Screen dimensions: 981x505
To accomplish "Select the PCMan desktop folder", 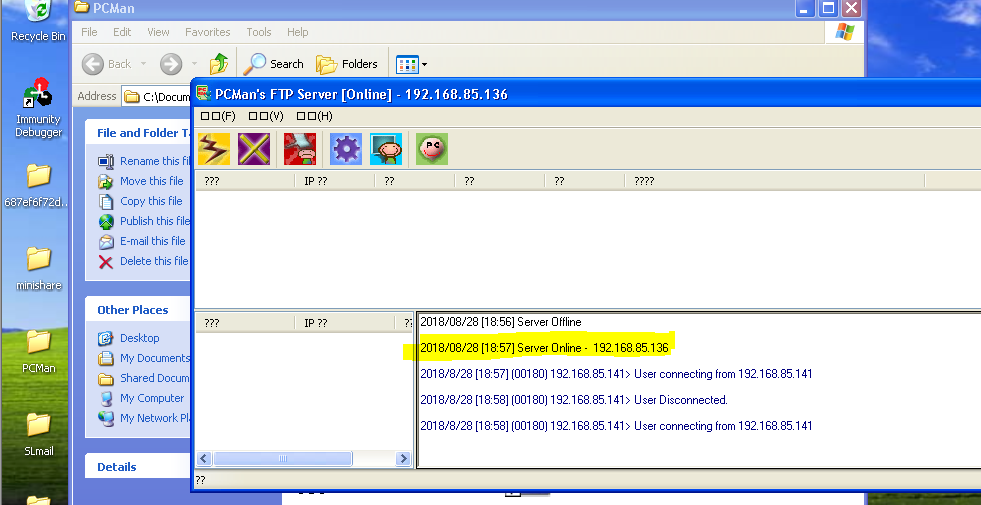I will [x=38, y=352].
